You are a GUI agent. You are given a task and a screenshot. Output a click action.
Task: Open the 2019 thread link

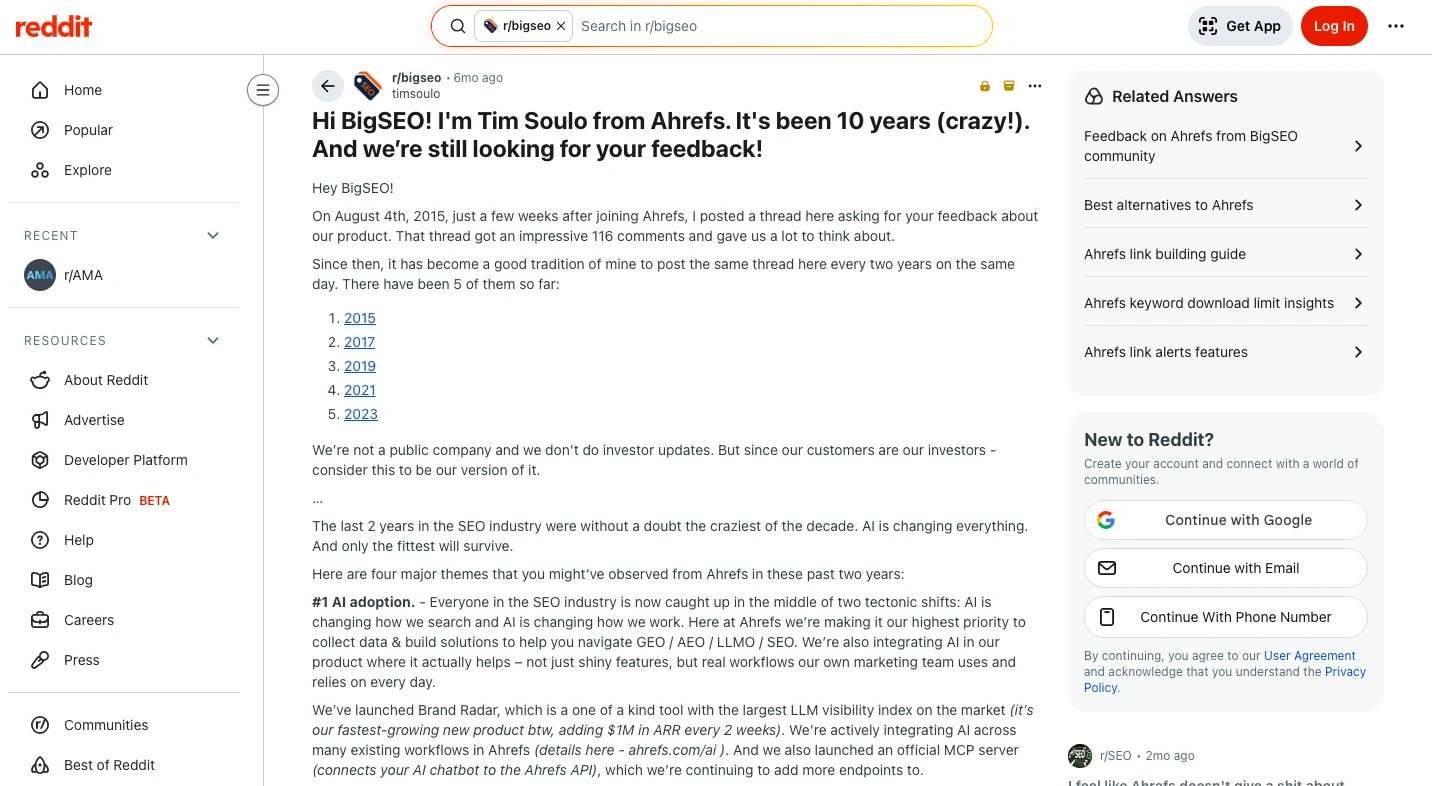point(360,366)
